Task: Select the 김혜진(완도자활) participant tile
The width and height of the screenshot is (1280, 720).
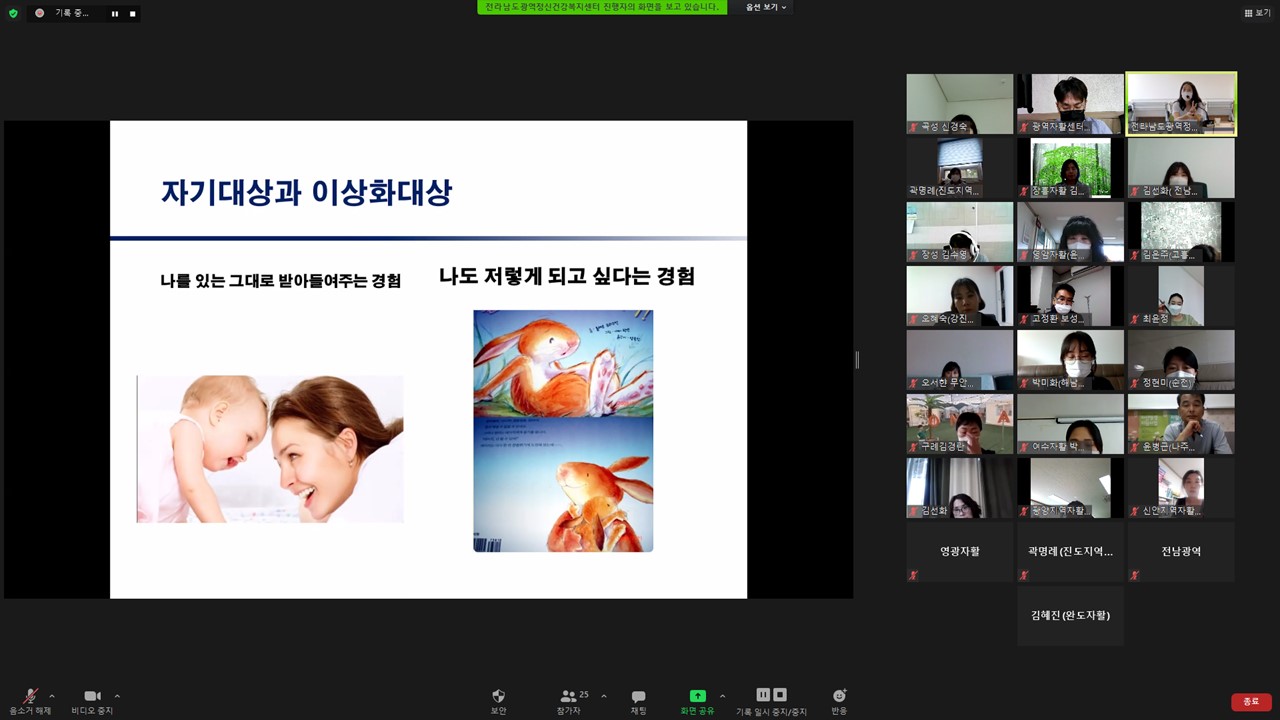Action: (1070, 615)
